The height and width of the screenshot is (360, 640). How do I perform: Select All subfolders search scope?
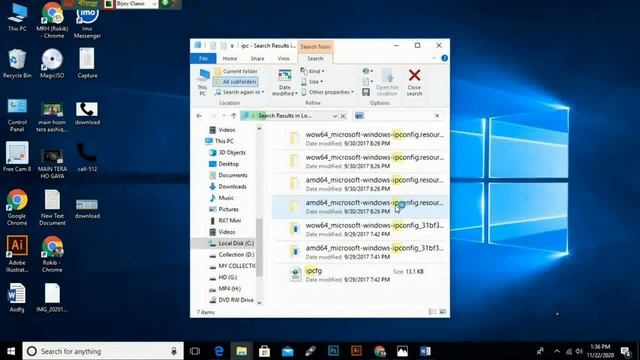click(x=236, y=82)
